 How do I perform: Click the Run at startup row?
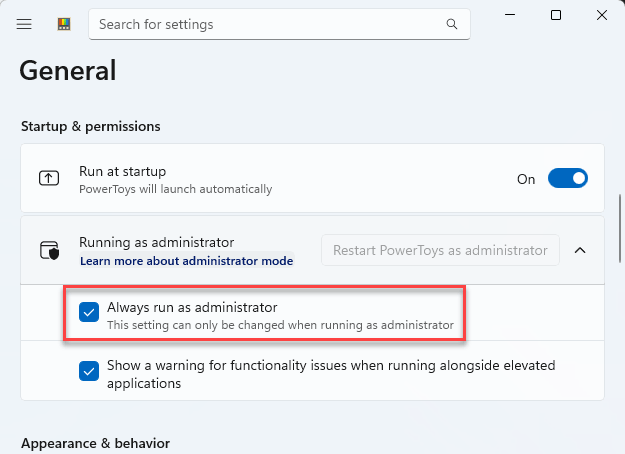312,178
